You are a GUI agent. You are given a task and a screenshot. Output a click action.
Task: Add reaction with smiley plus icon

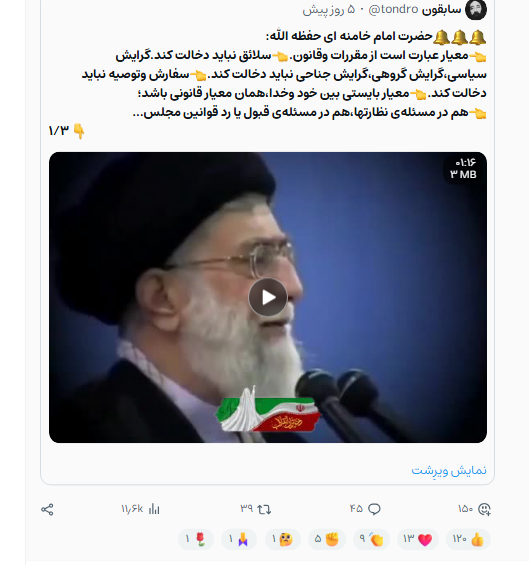click(x=484, y=509)
